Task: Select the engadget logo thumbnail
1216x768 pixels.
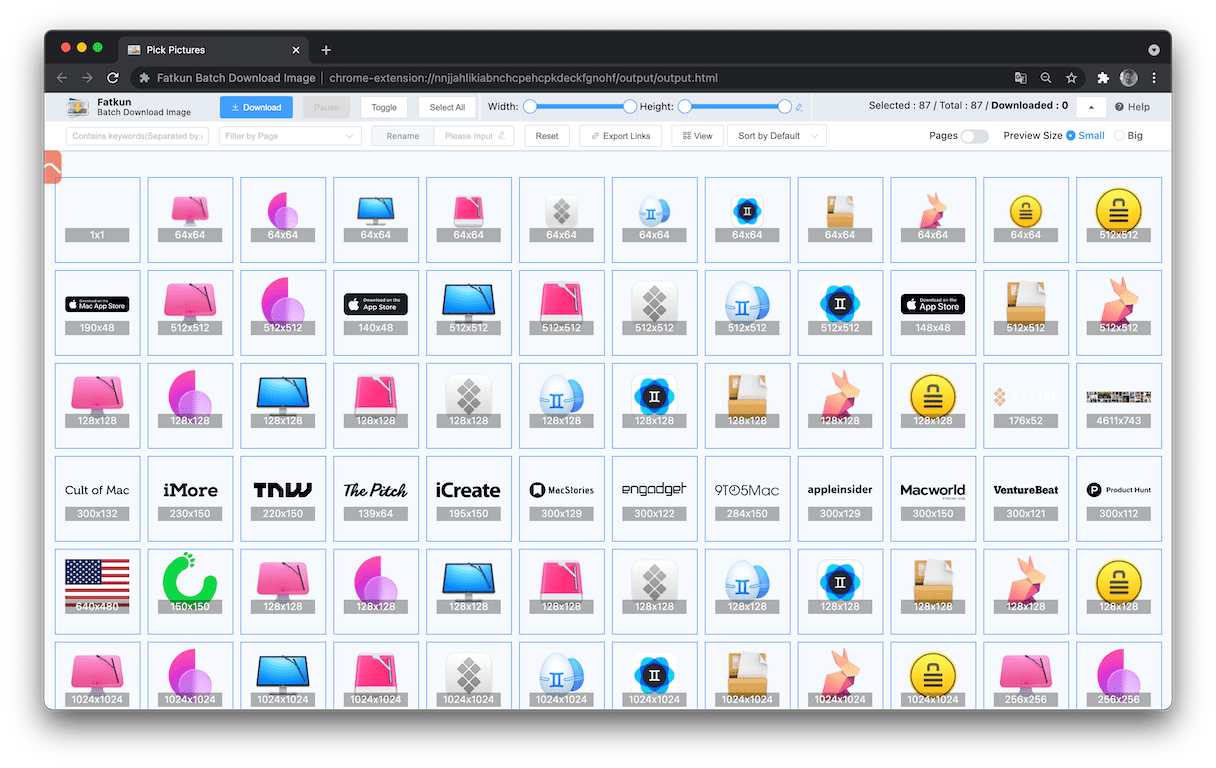Action: [654, 499]
